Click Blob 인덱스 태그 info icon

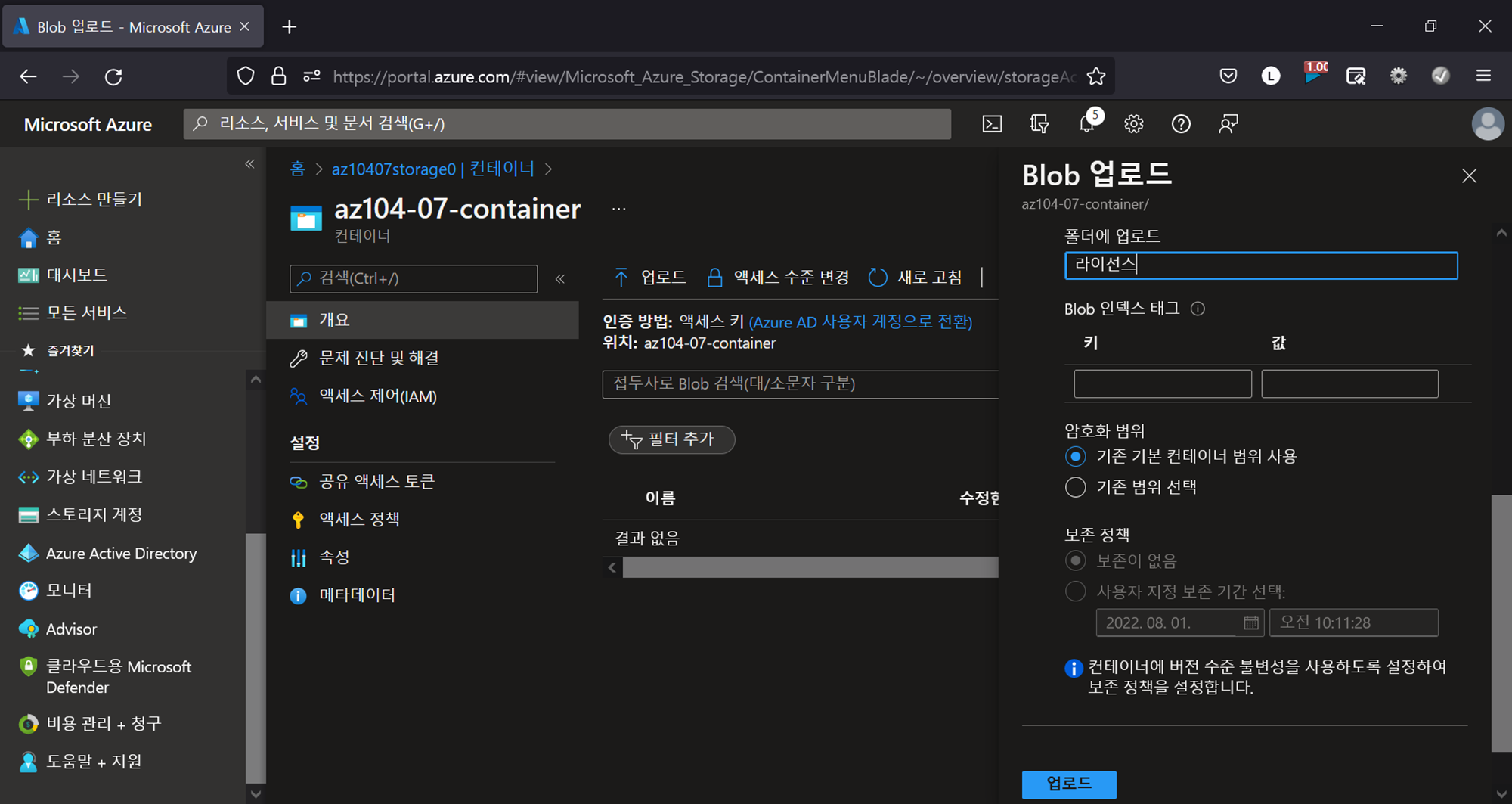pos(1198,309)
